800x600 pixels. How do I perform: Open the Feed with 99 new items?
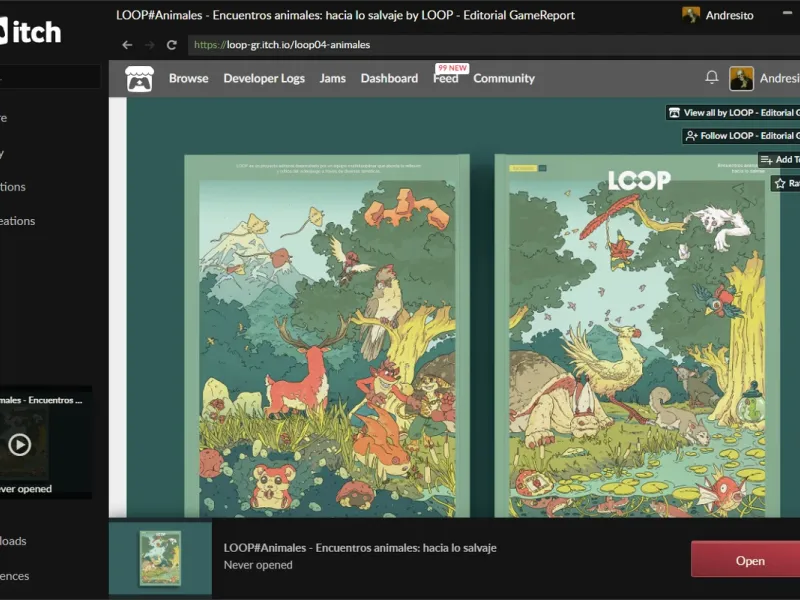[445, 79]
